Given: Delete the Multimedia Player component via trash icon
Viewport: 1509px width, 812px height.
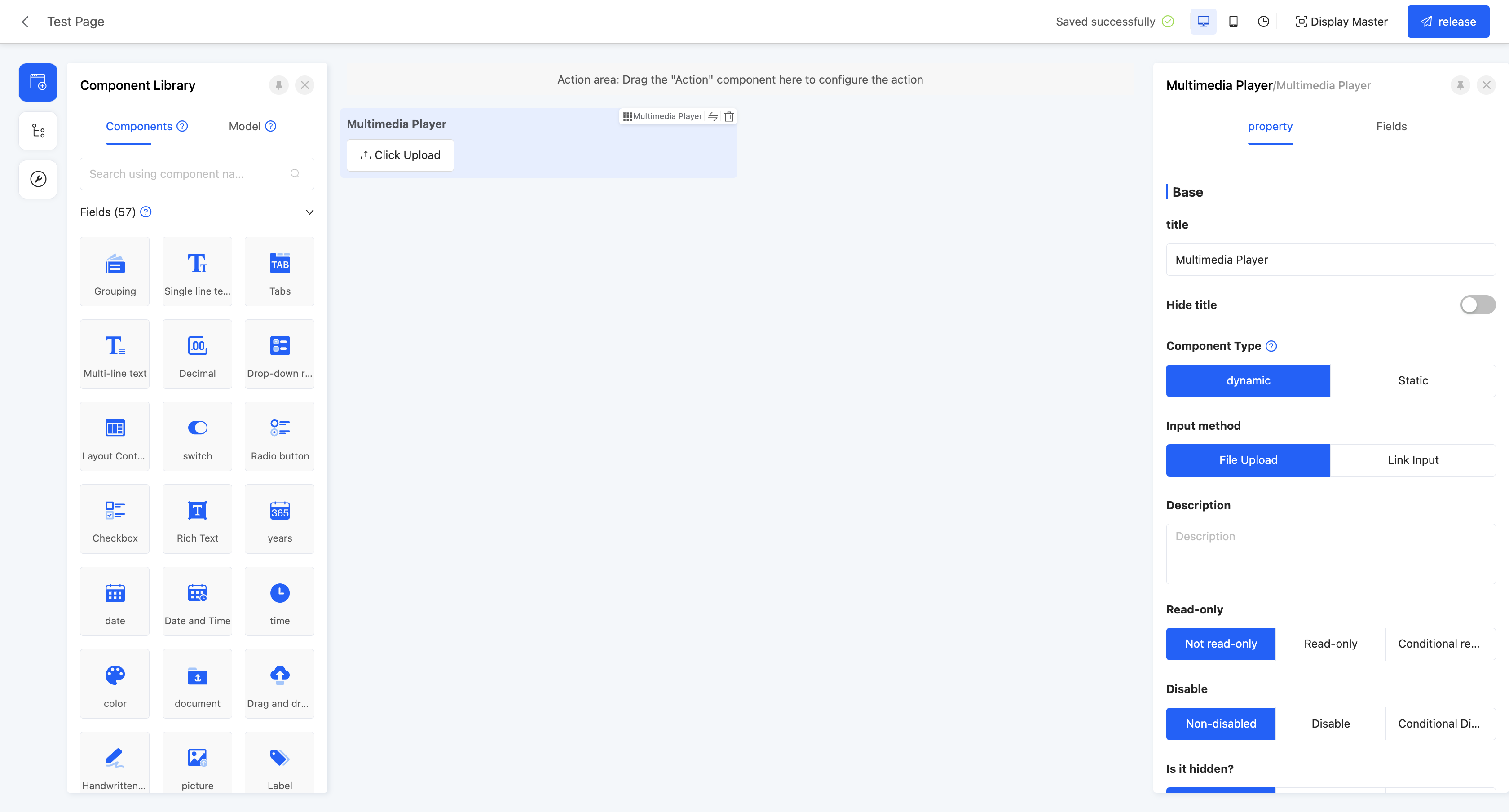Looking at the screenshot, I should tap(729, 117).
